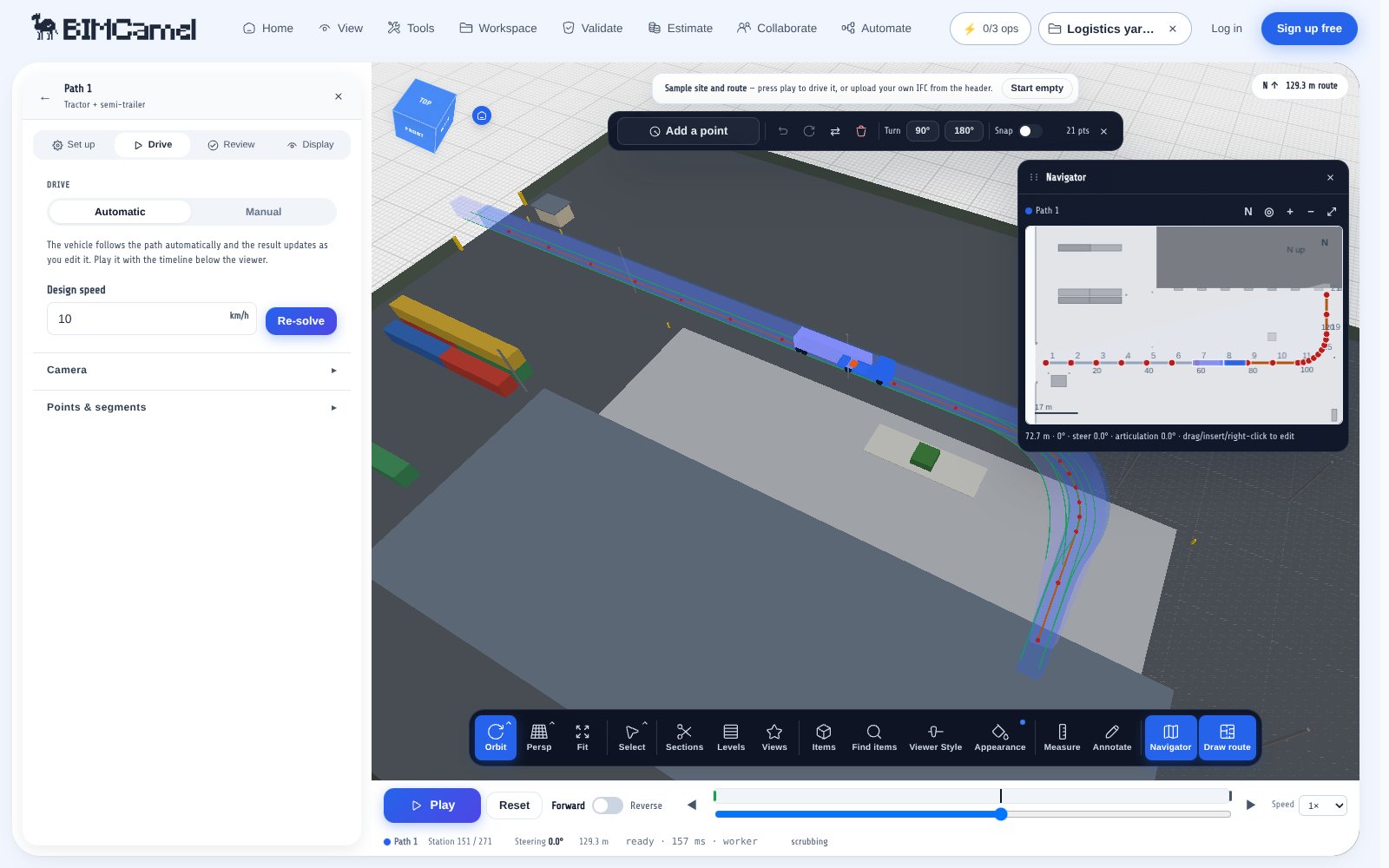Open the Items tool
Viewport: 1389px width, 868px height.
tap(824, 738)
